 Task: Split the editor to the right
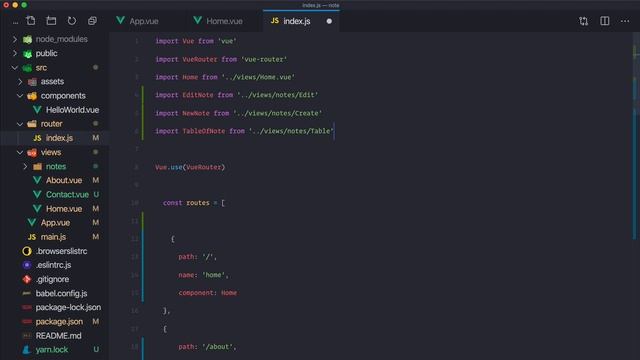tap(604, 21)
